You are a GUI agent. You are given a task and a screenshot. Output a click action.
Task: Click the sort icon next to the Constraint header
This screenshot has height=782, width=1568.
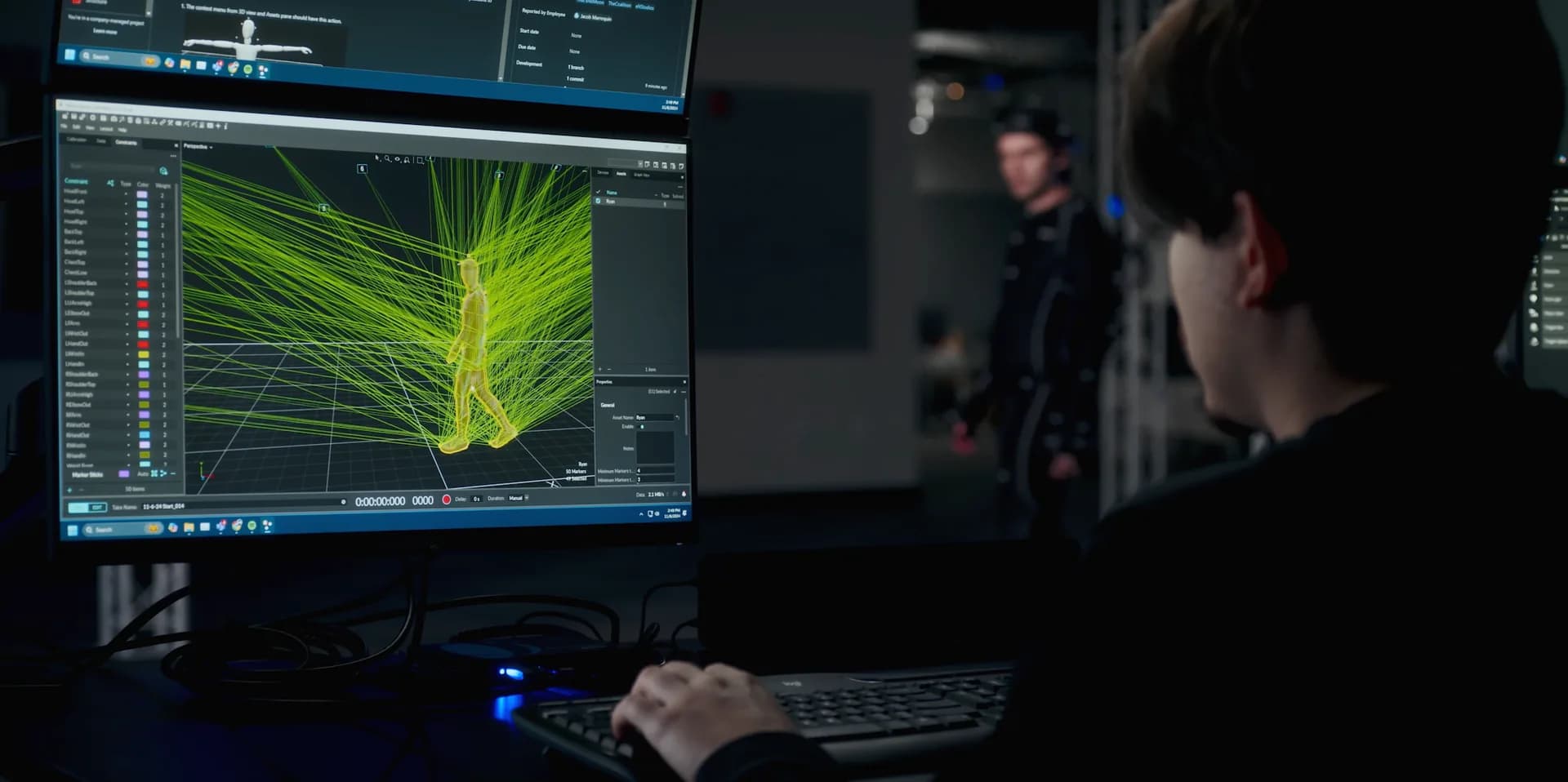pyautogui.click(x=110, y=183)
